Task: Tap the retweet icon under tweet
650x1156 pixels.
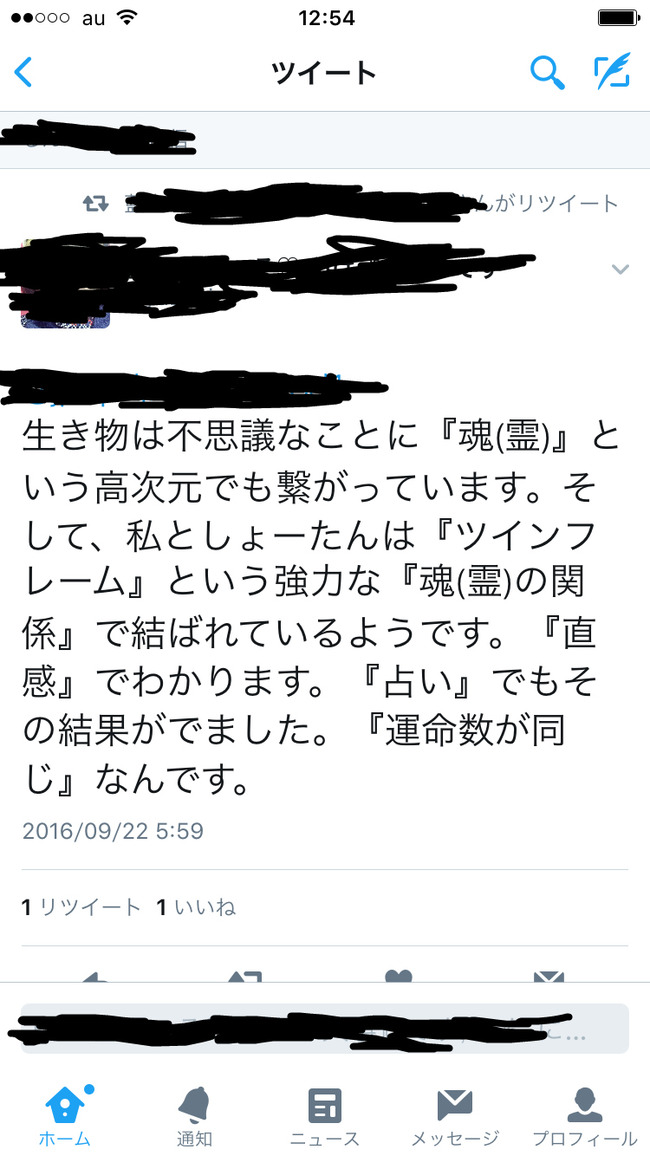Action: [246, 975]
